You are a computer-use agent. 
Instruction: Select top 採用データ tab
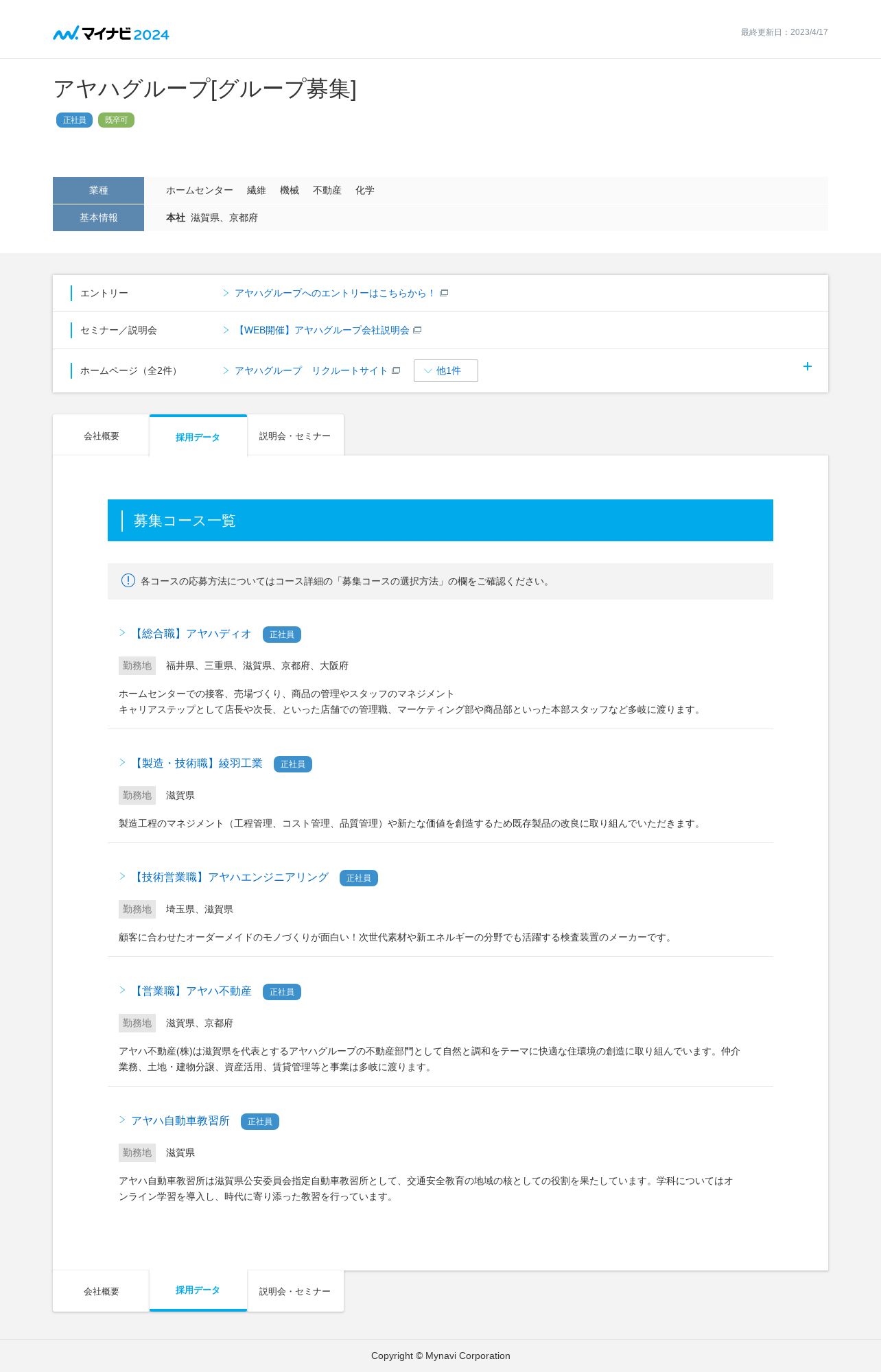(198, 436)
